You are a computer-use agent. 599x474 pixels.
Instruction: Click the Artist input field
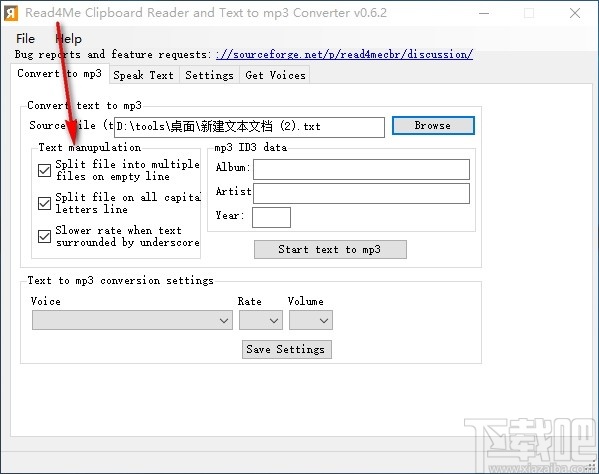pos(361,193)
